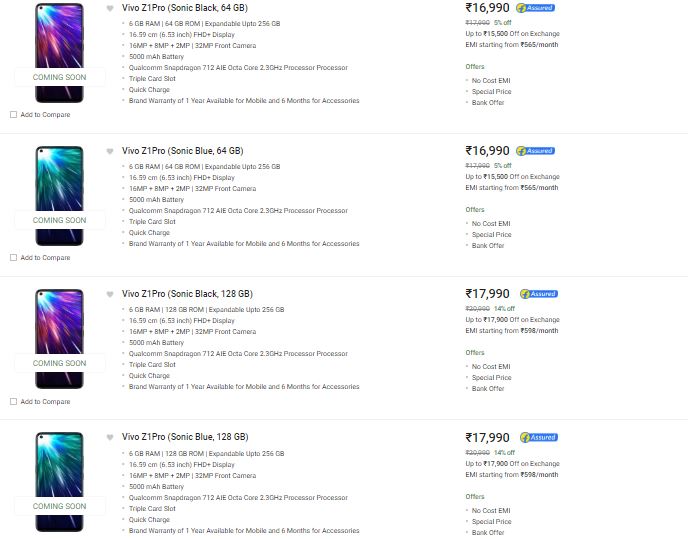The width and height of the screenshot is (688, 539).
Task: Open Vivo Z1Pro (Sonic Blue, 64 GB) title
Action: [183, 151]
